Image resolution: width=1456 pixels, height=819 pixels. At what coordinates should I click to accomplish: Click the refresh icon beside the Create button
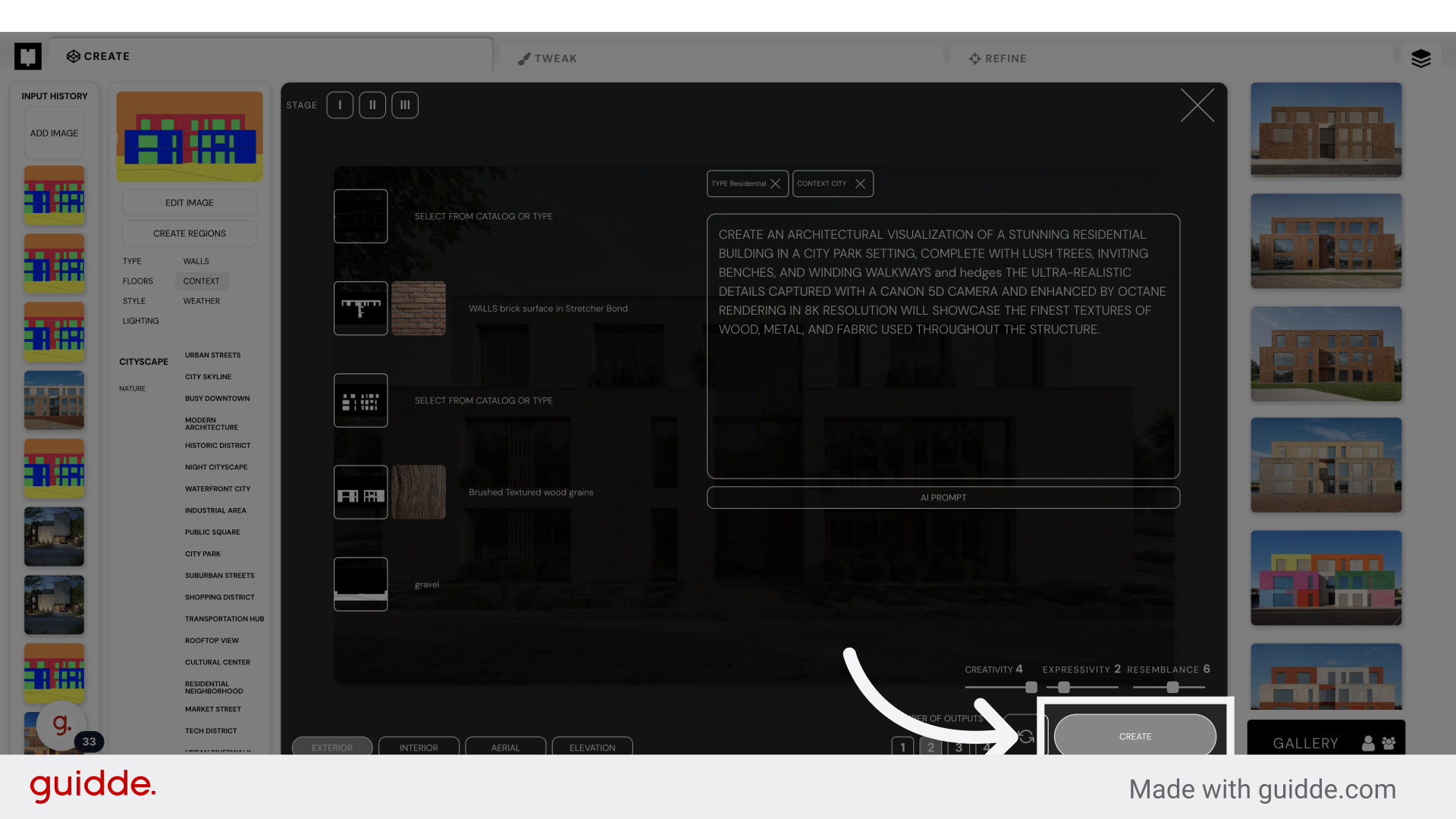(1026, 736)
